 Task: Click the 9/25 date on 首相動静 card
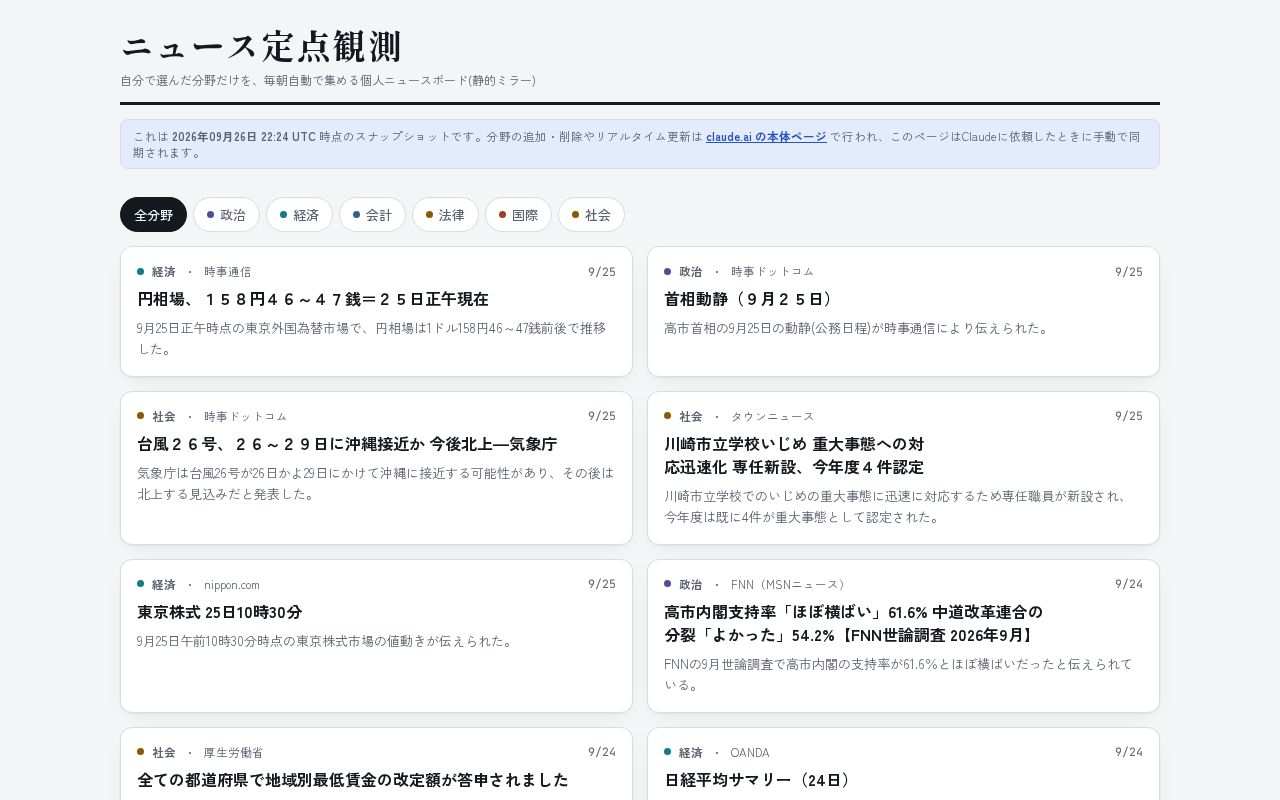tap(1129, 272)
